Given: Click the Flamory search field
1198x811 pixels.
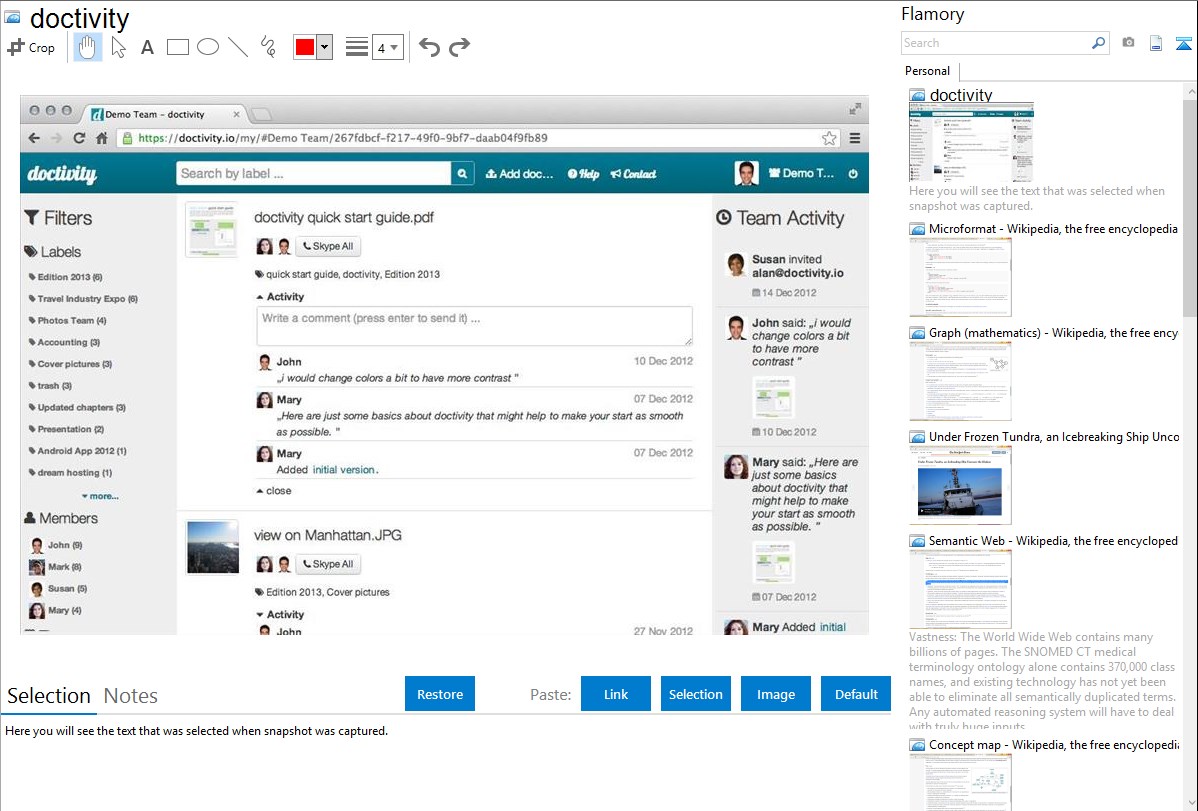Looking at the screenshot, I should [994, 43].
